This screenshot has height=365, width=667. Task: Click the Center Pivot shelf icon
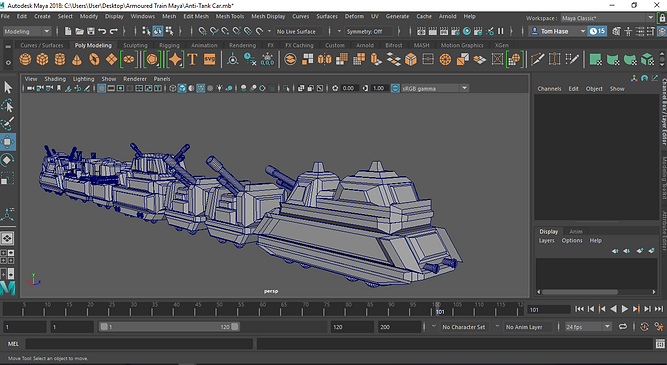point(232,60)
